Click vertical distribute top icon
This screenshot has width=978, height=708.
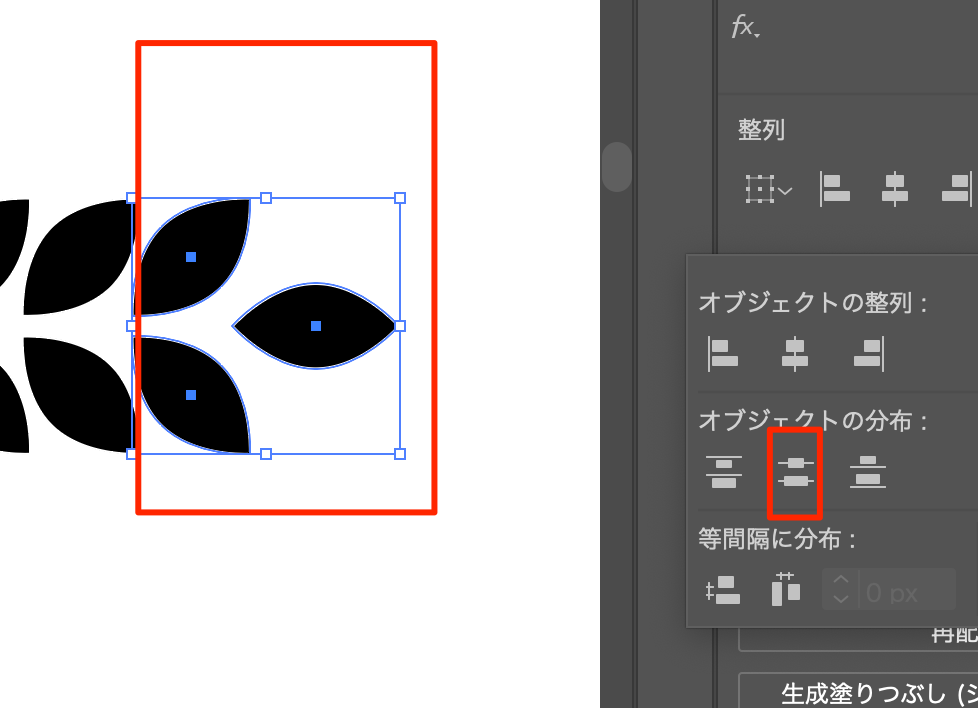tap(723, 472)
